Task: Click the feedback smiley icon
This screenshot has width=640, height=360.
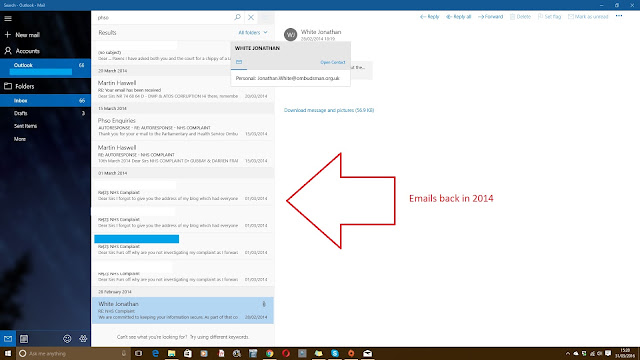Action: [67, 338]
